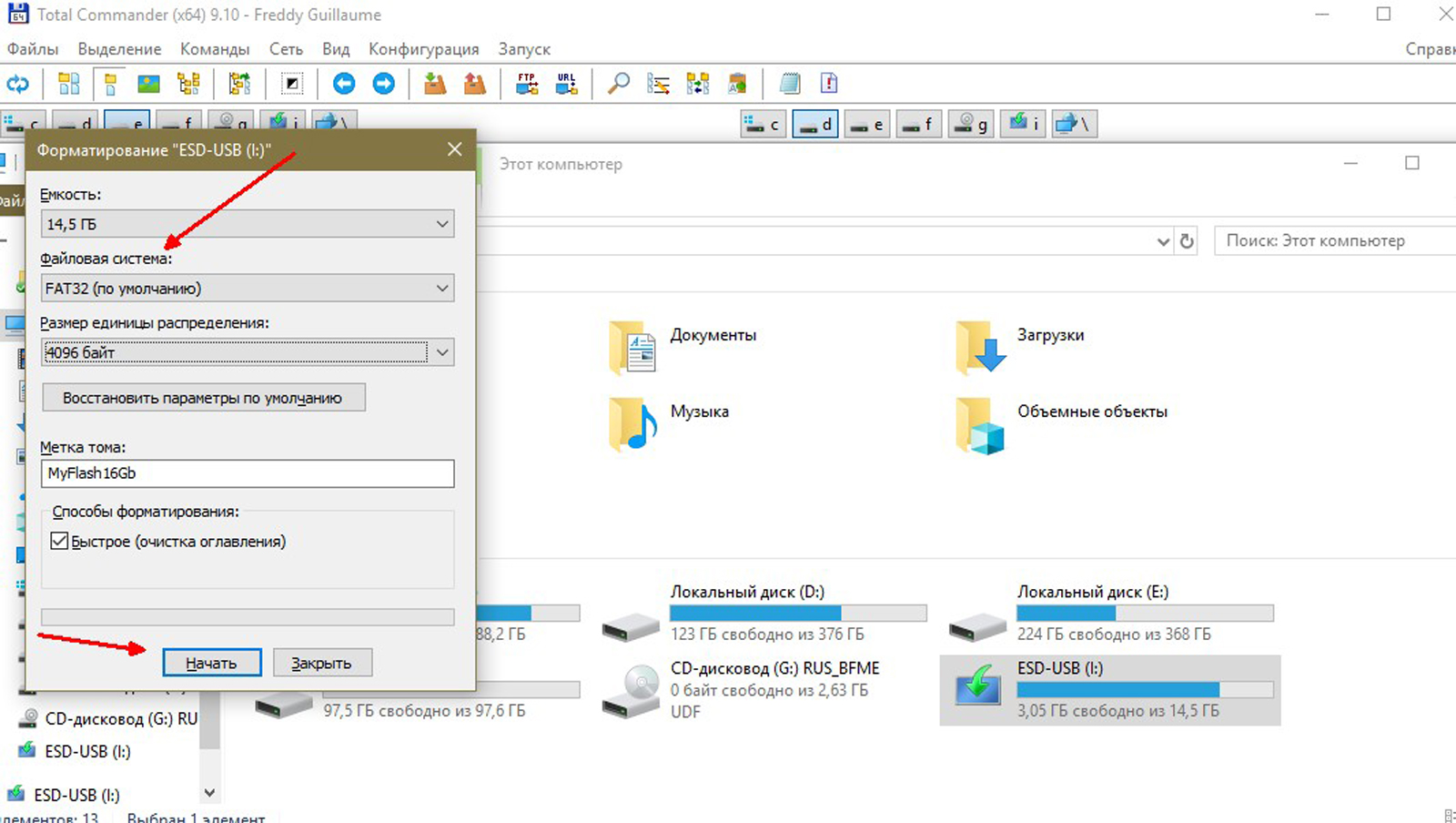1456x823 pixels.
Task: Click the text 97,5 ГБ свободно из 97,6 ГБ
Action: pos(424,710)
